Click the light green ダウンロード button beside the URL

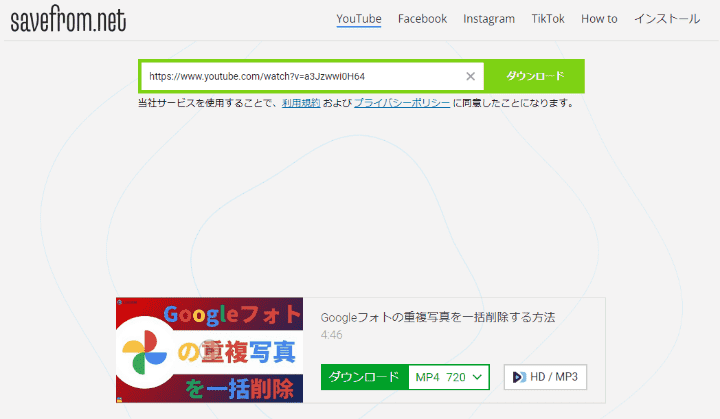click(534, 76)
